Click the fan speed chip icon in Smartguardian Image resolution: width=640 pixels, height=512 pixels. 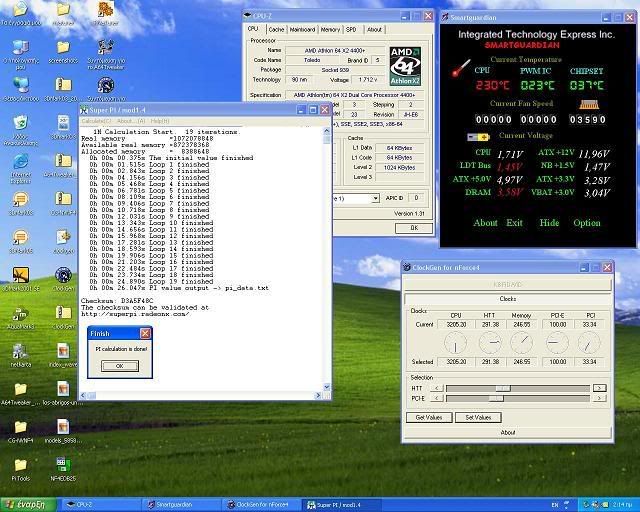[589, 105]
